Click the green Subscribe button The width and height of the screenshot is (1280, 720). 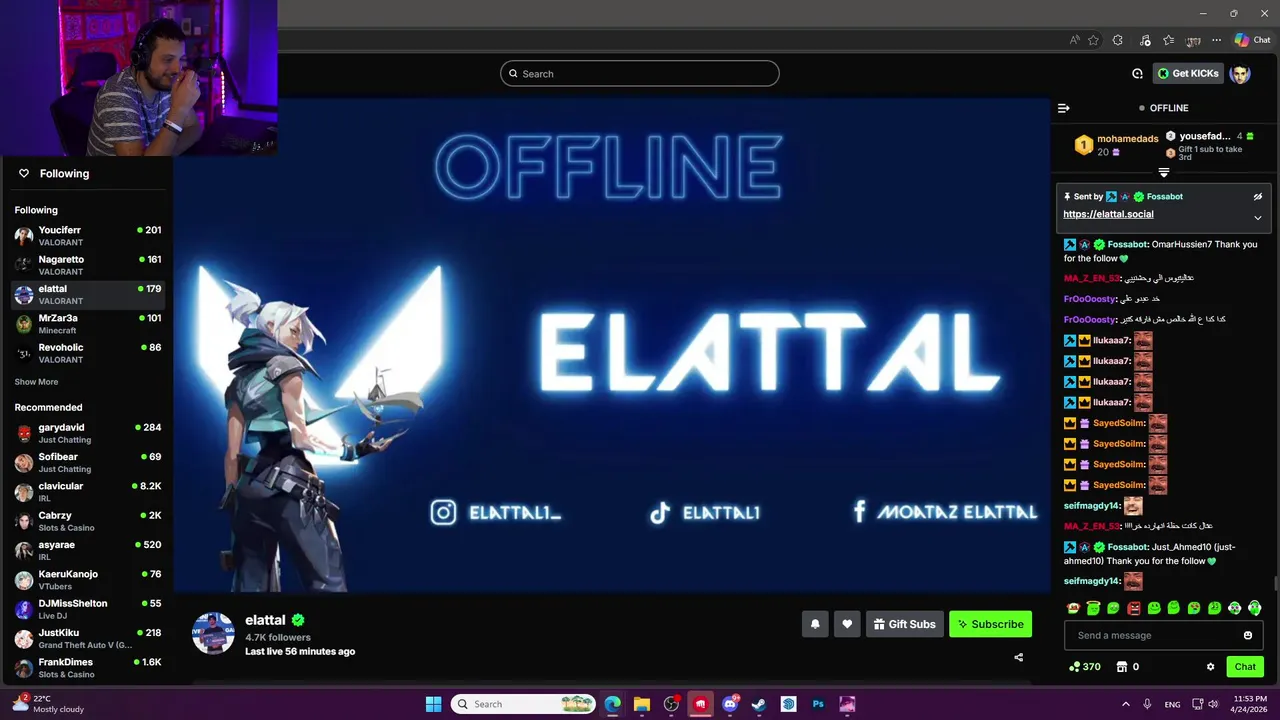pos(990,624)
